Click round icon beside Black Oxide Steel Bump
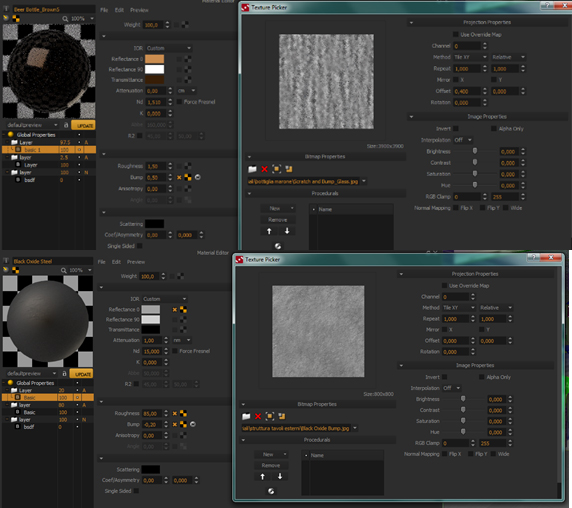 [x=193, y=424]
